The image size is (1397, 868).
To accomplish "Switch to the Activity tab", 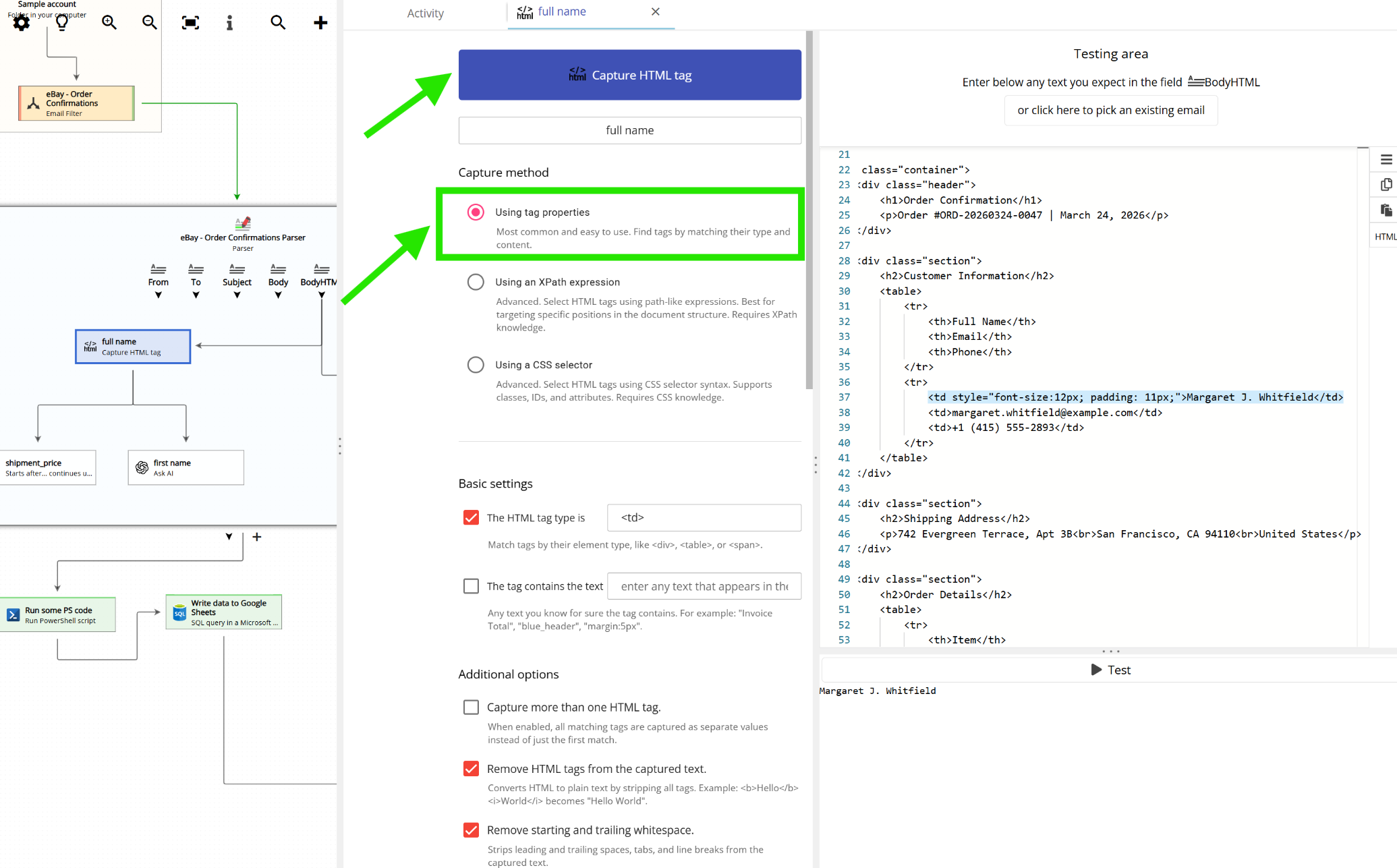I will (425, 13).
